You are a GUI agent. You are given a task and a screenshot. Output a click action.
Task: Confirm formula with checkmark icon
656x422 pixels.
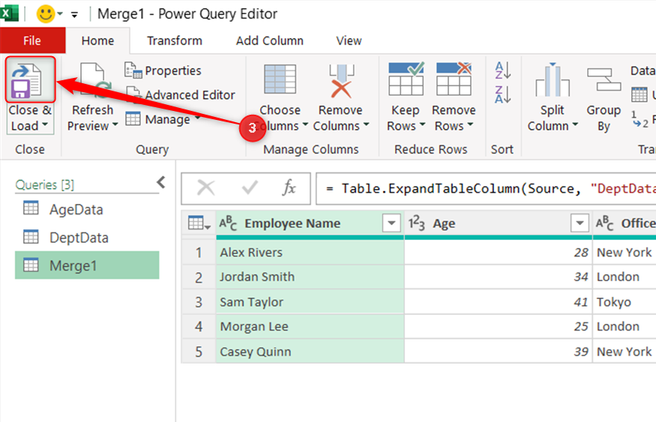(x=250, y=188)
